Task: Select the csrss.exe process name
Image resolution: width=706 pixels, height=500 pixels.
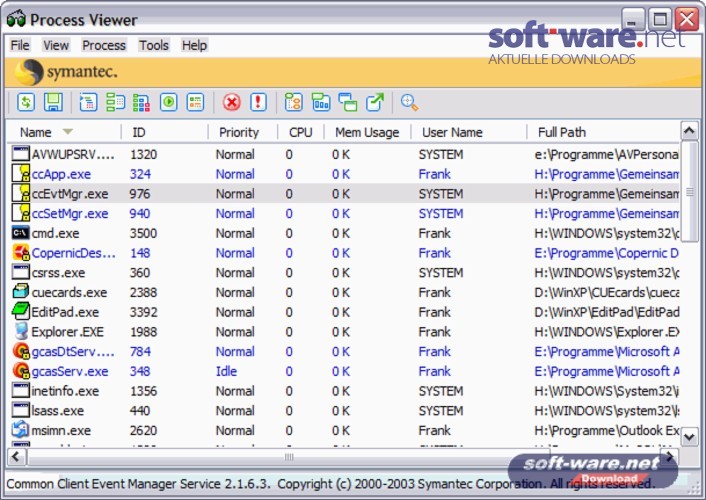Action: pyautogui.click(x=58, y=273)
